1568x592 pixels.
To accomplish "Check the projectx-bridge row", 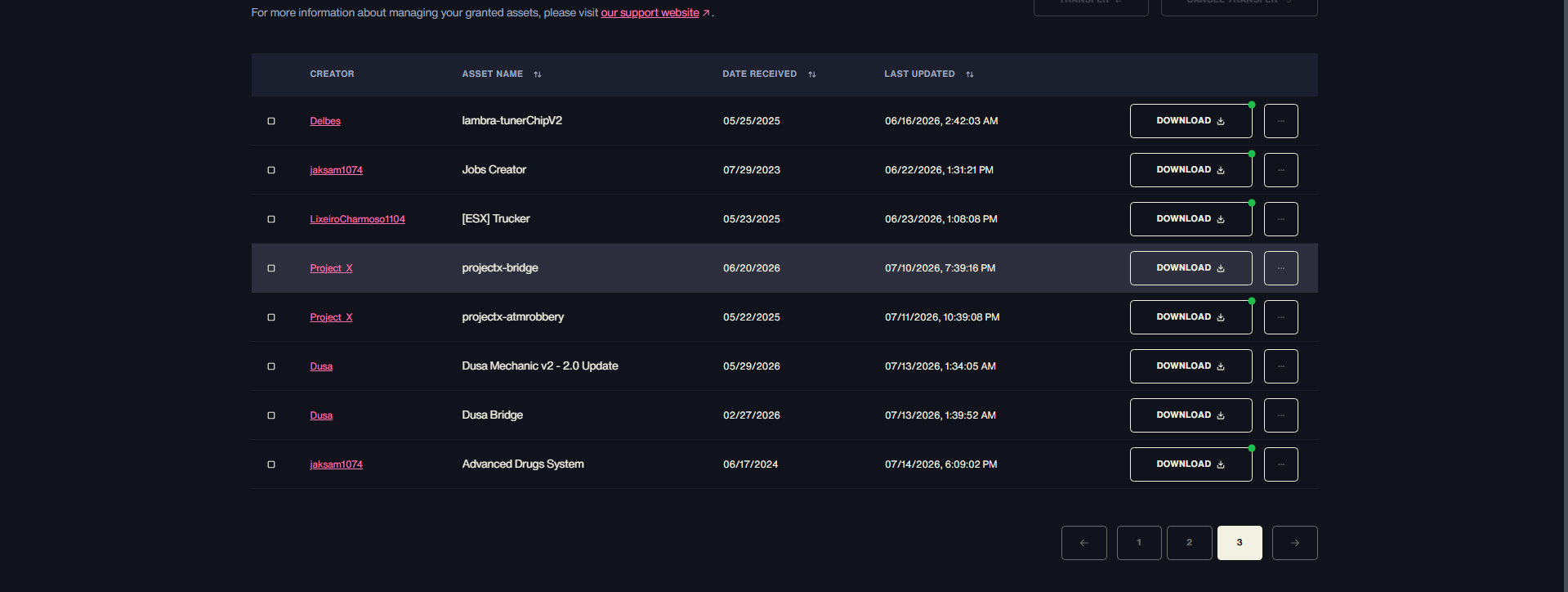I will pos(271,268).
